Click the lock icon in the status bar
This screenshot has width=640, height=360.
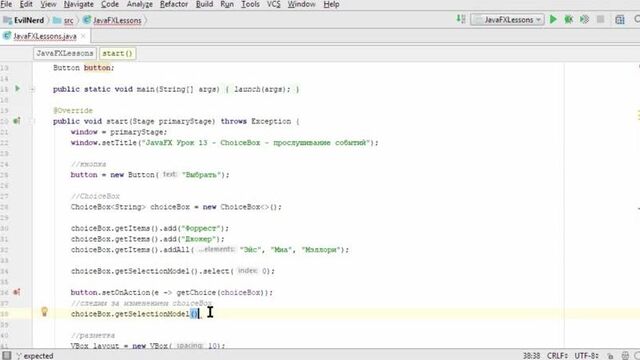[x=610, y=356]
